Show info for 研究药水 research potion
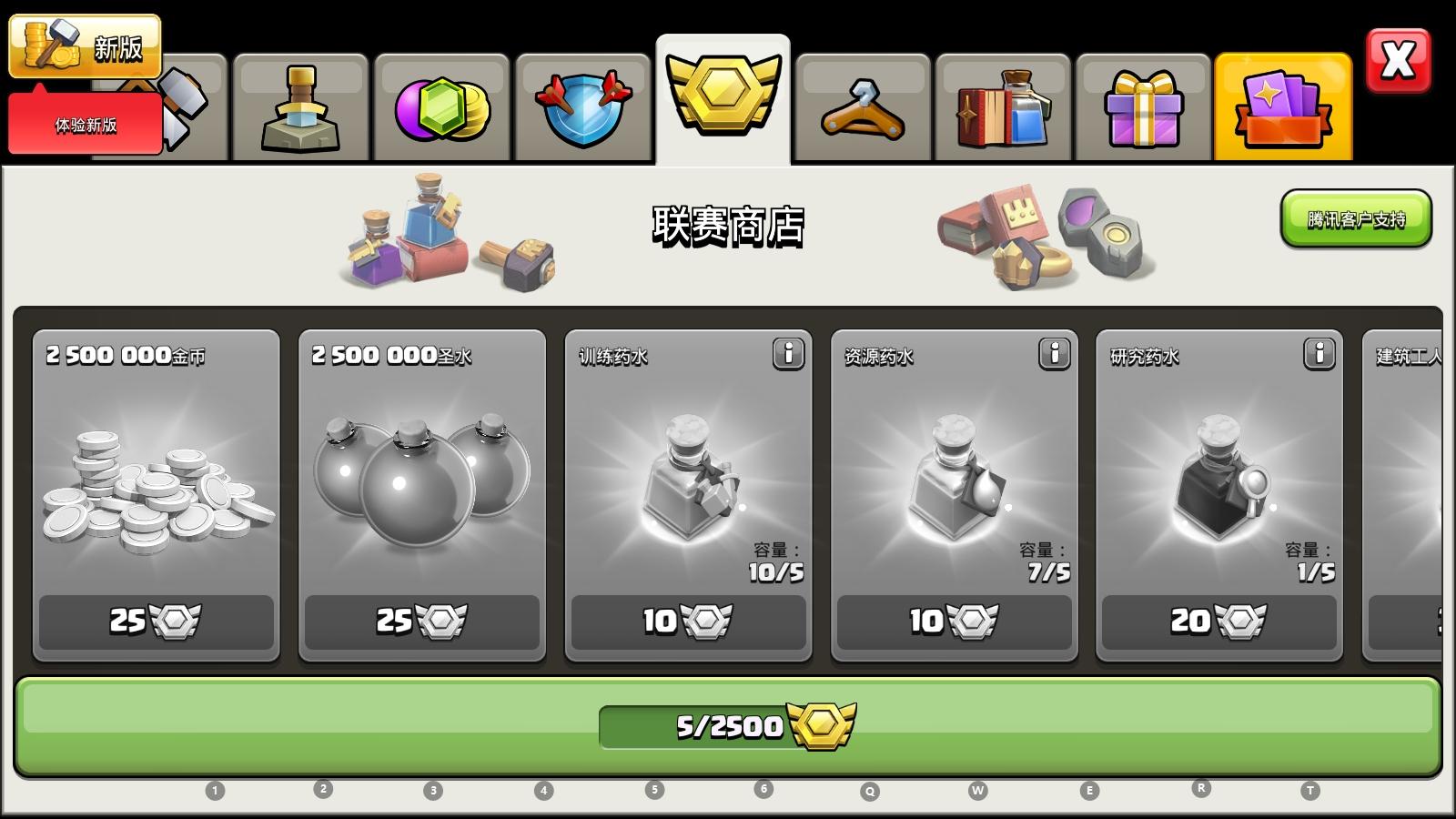This screenshot has width=1456, height=819. pyautogui.click(x=1319, y=353)
